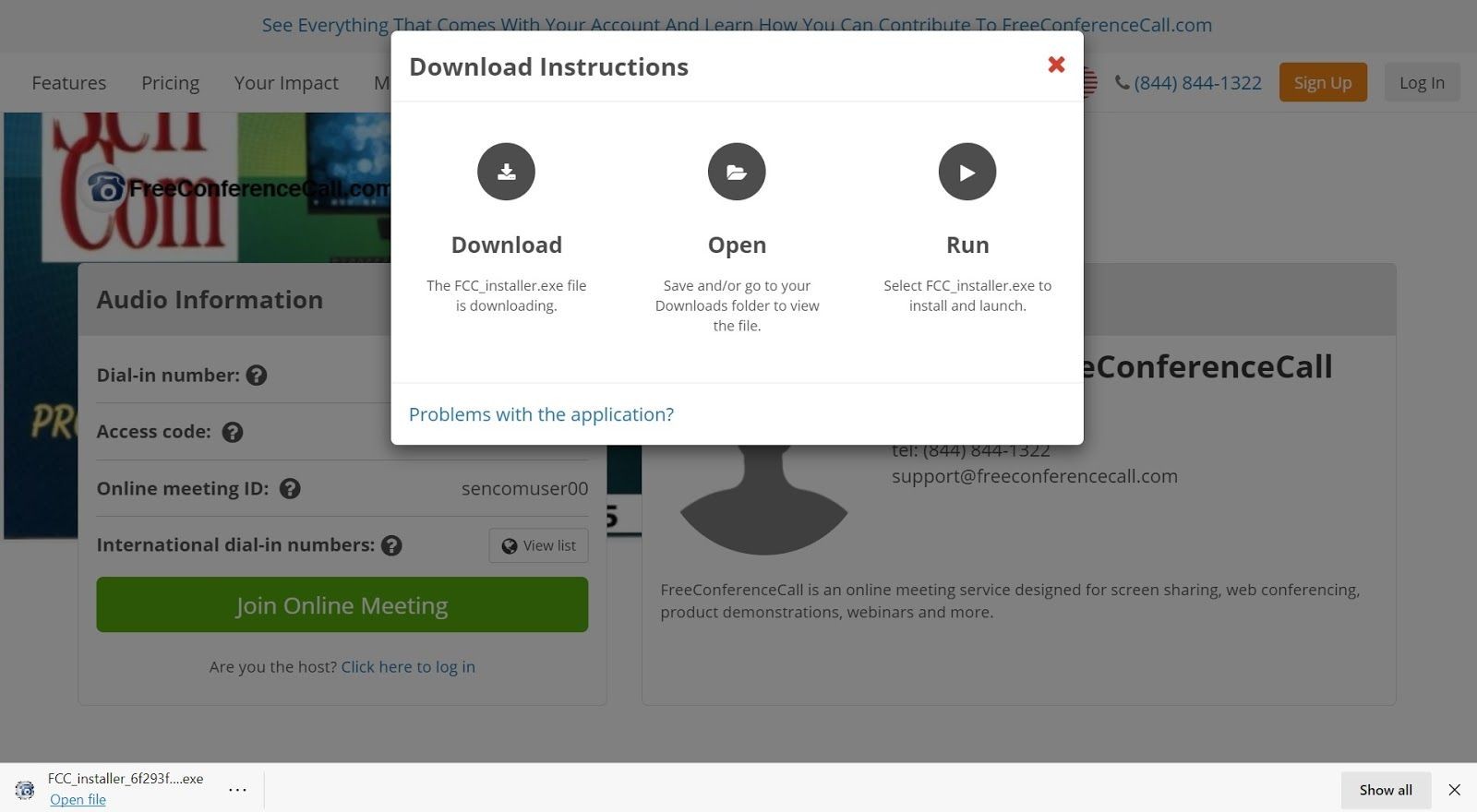Click the Audio Information heading
This screenshot has width=1477, height=812.
pyautogui.click(x=210, y=300)
